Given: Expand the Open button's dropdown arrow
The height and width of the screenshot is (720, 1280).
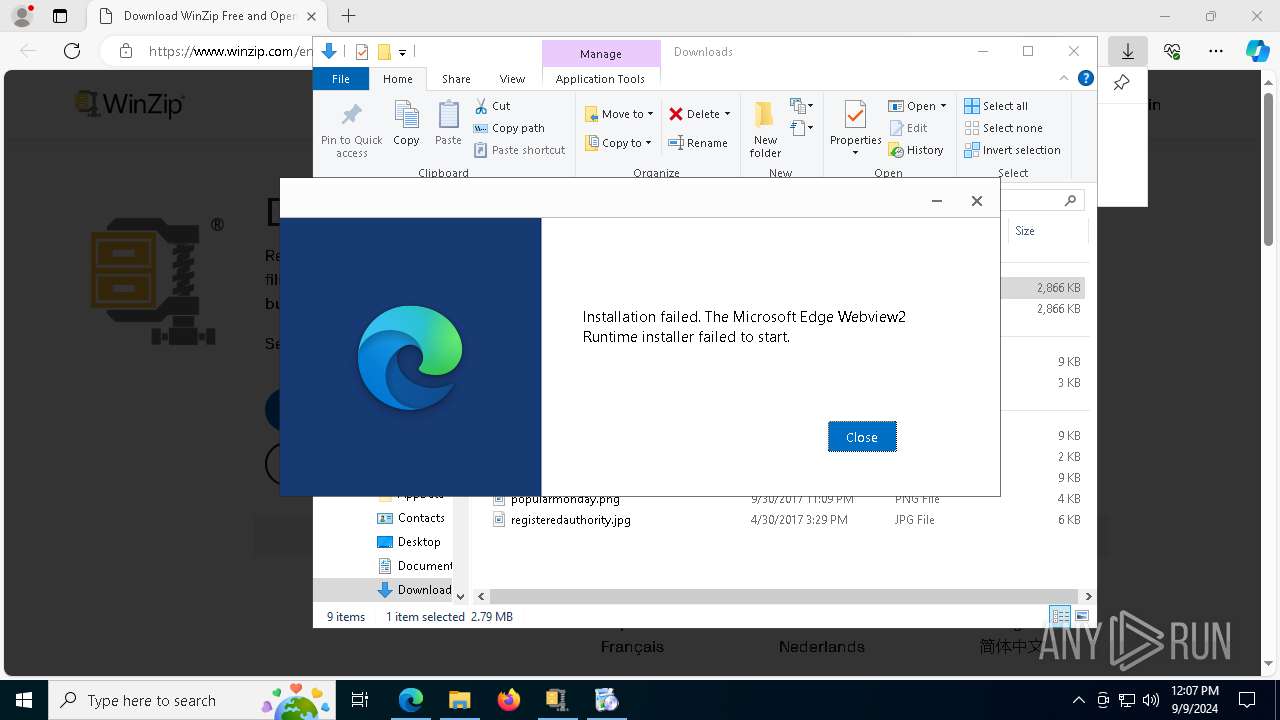Looking at the screenshot, I should (943, 106).
